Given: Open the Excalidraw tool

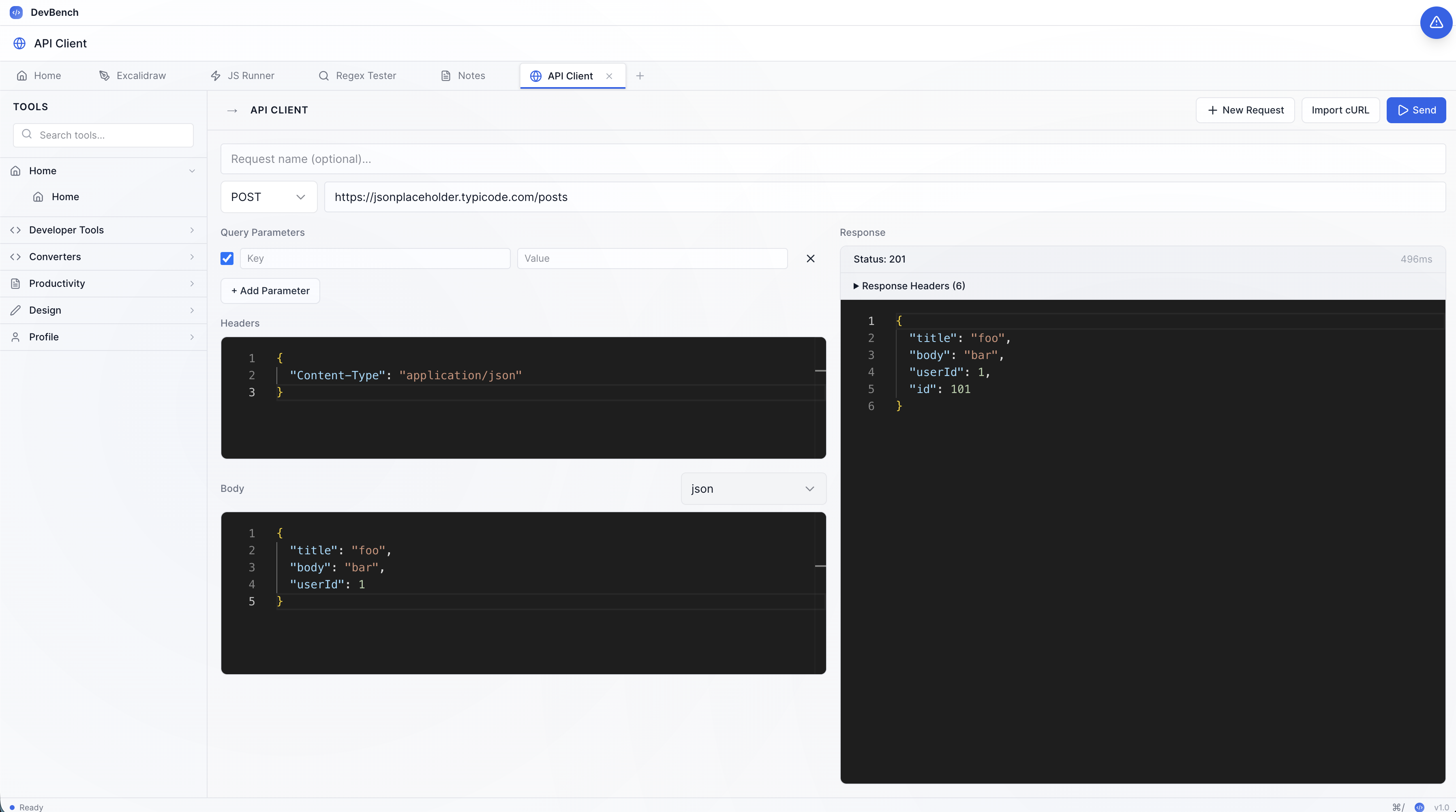Looking at the screenshot, I should pos(141,75).
